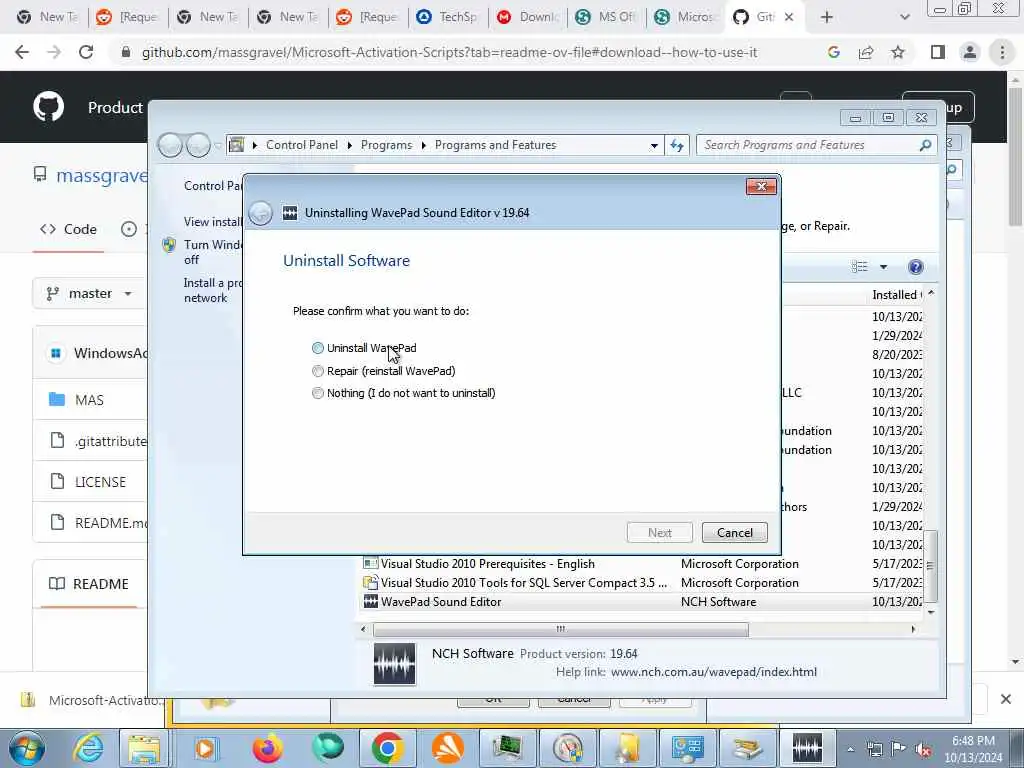Open the Windows Start button
The image size is (1024, 768).
27,748
